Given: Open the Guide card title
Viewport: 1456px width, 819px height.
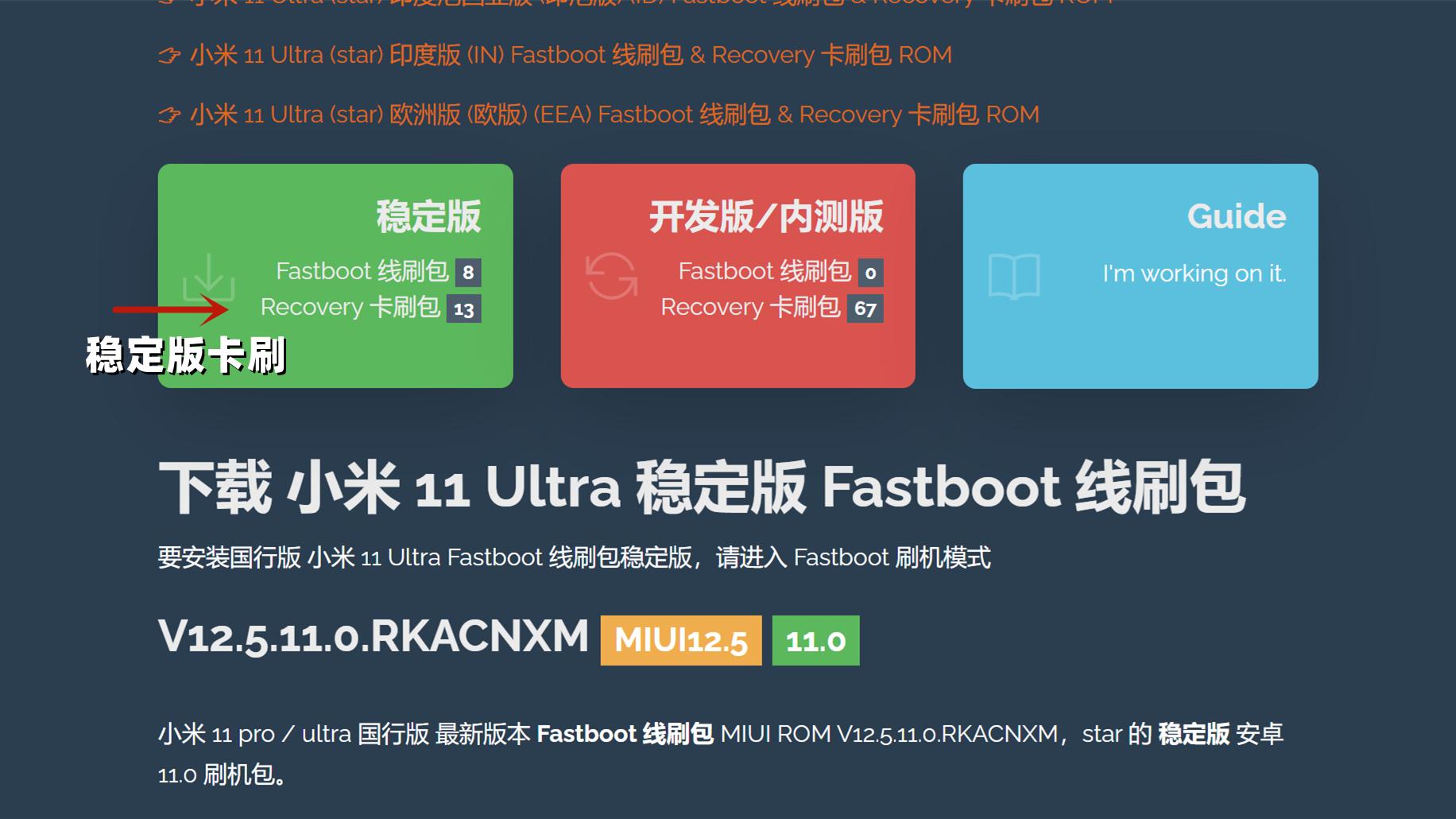Looking at the screenshot, I should click(1237, 216).
